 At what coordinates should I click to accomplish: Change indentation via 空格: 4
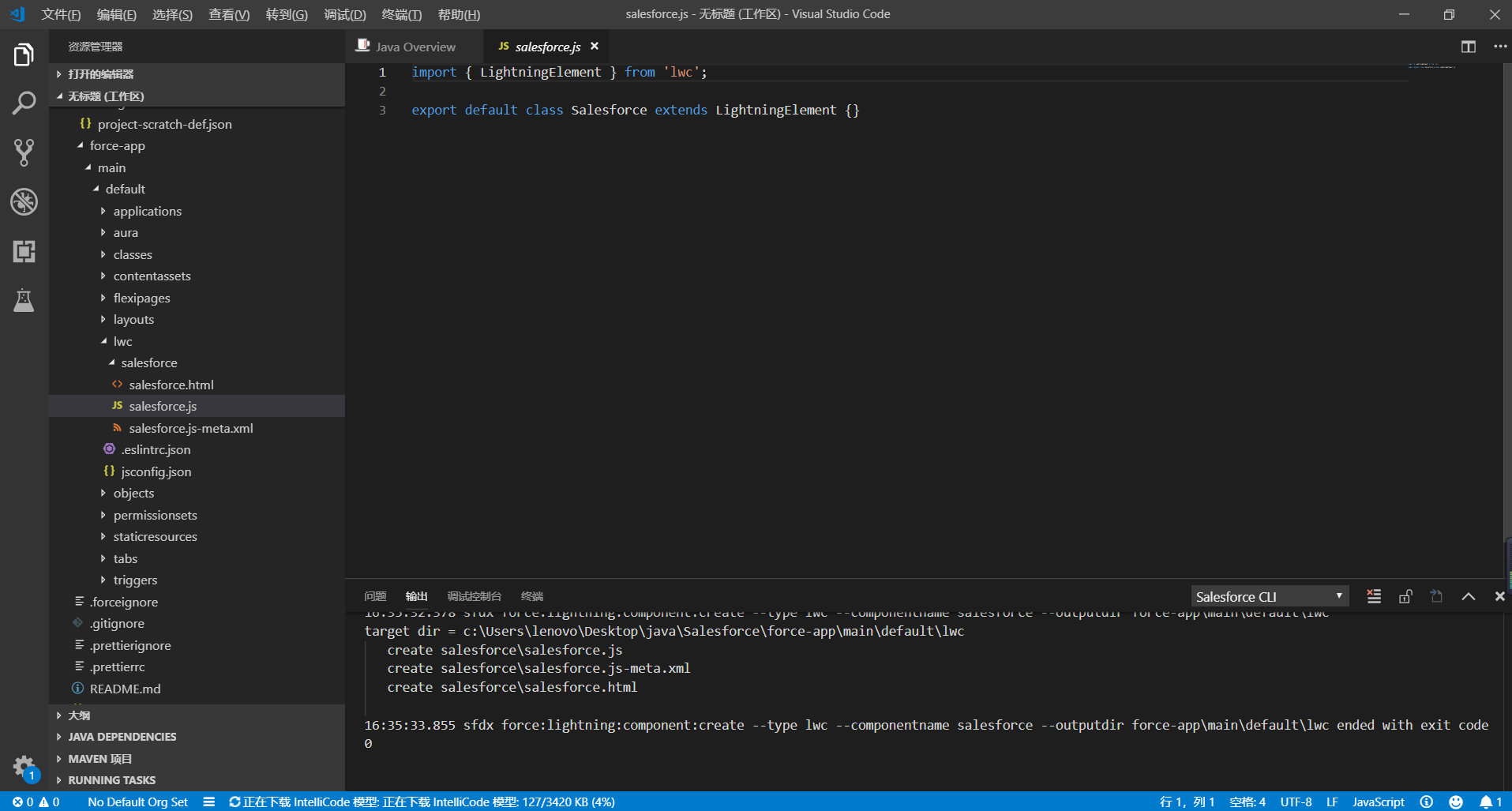click(x=1247, y=802)
